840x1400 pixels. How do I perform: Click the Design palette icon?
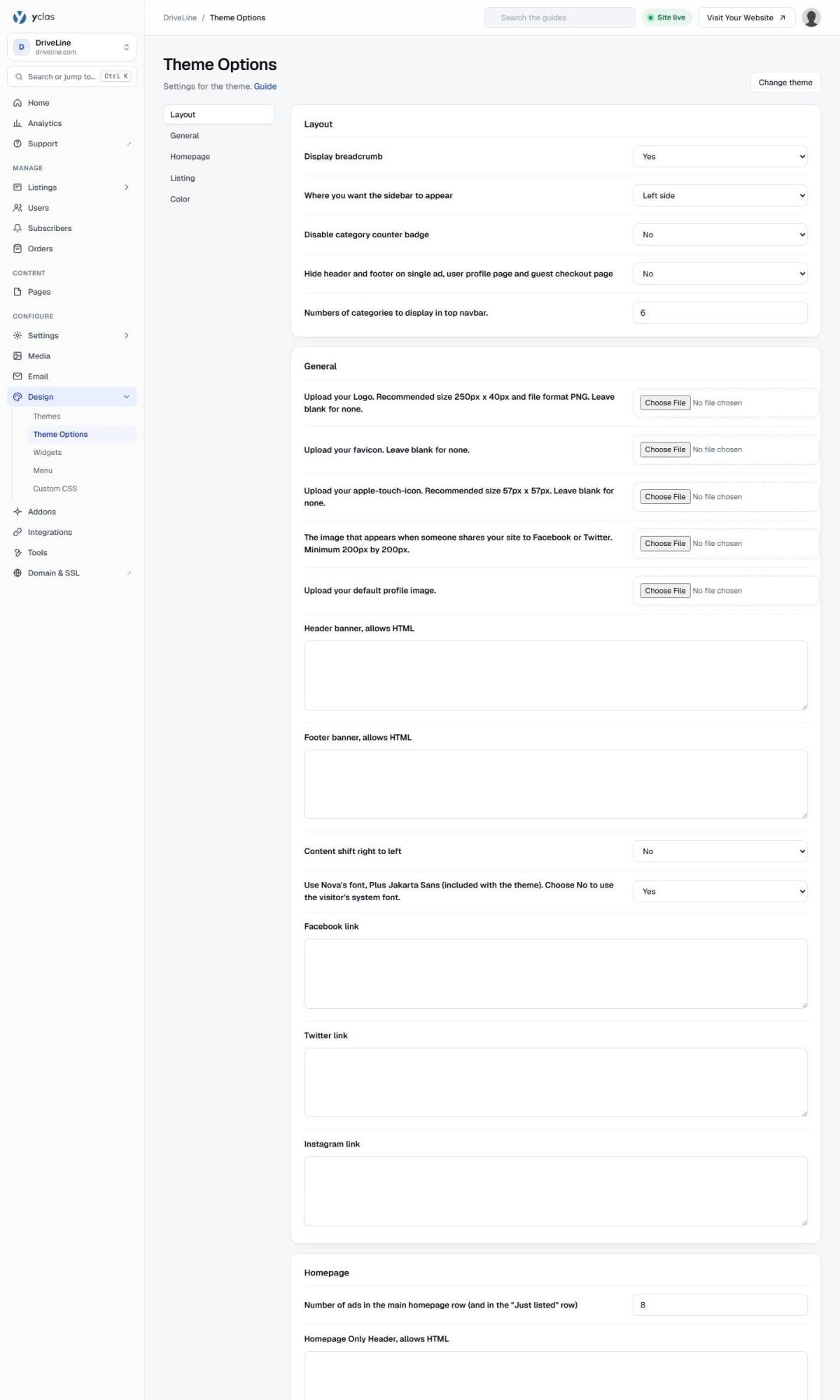[17, 397]
